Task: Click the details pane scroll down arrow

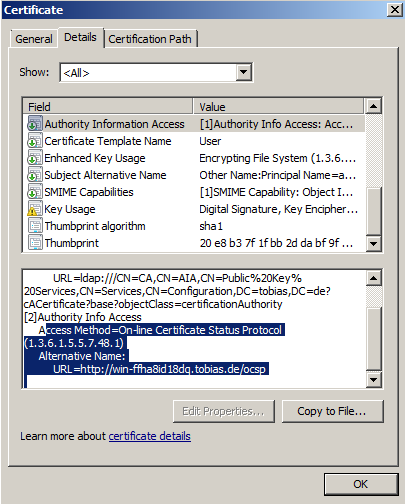Action: pos(373,380)
